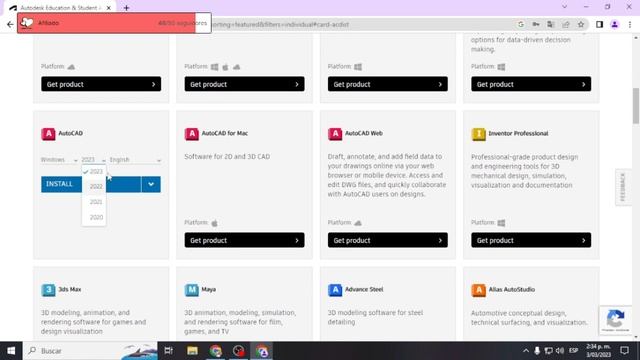Open a new browser tab

click(127, 8)
